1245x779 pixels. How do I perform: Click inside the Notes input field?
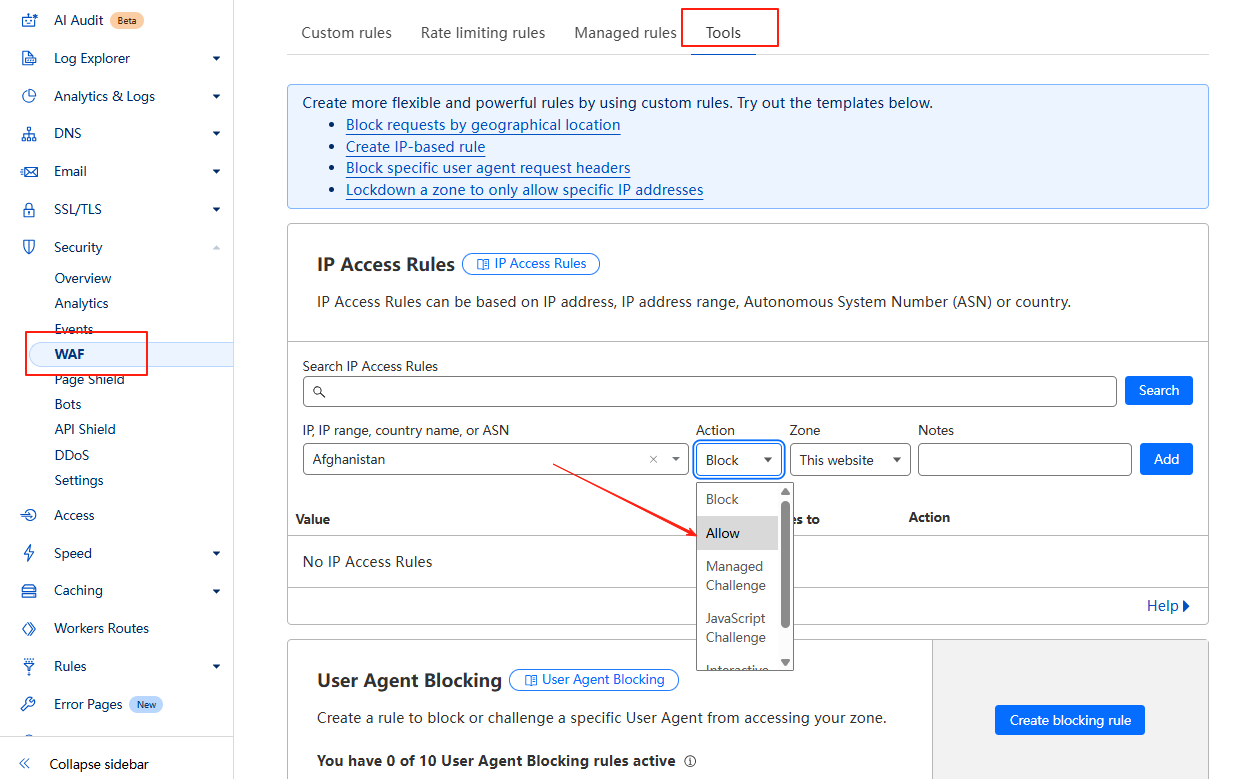1024,459
